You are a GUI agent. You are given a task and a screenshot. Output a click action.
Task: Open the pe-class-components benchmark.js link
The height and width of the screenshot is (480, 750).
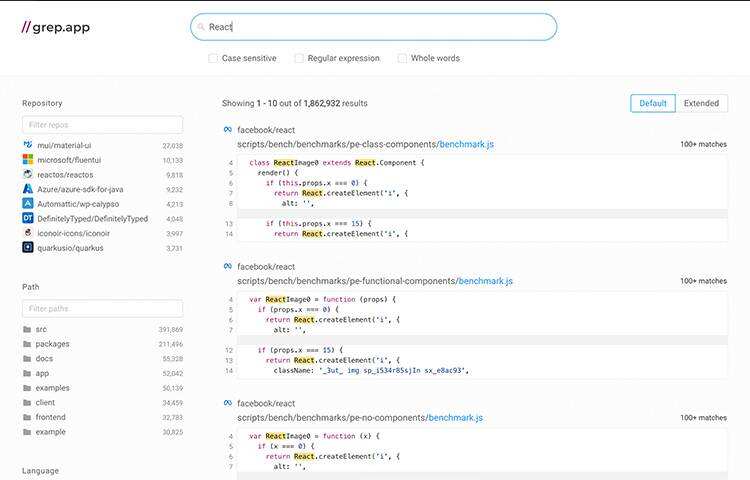466,144
